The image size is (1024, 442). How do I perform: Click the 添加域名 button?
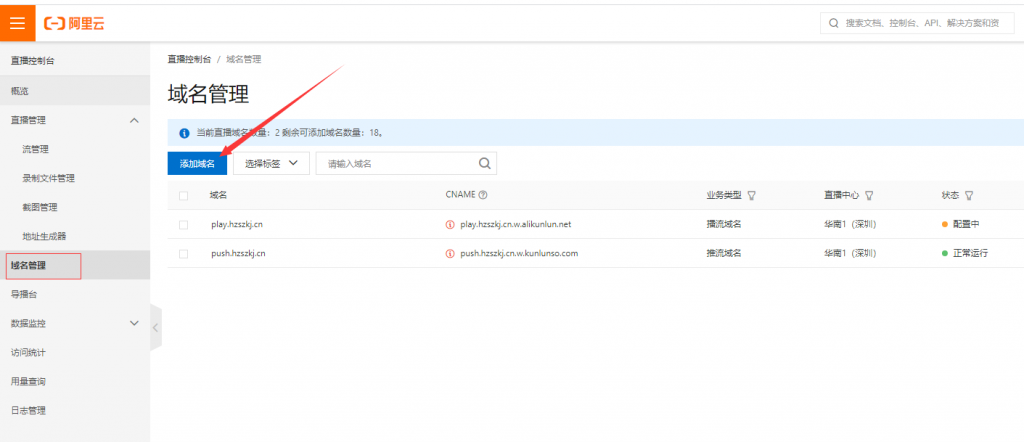[197, 163]
